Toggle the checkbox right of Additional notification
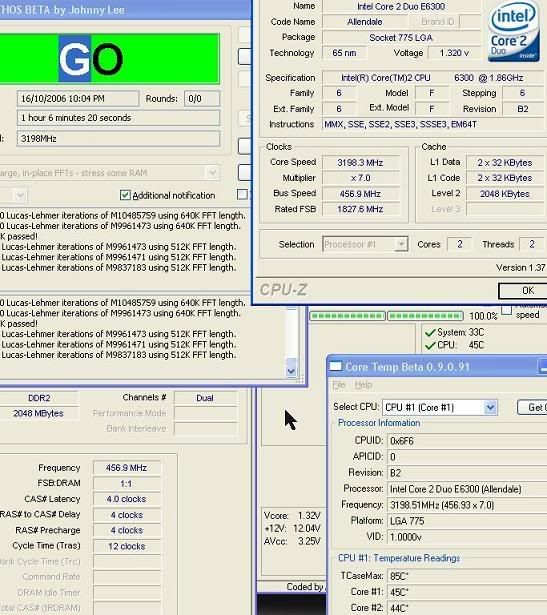Image resolution: width=547 pixels, height=615 pixels. tap(242, 194)
